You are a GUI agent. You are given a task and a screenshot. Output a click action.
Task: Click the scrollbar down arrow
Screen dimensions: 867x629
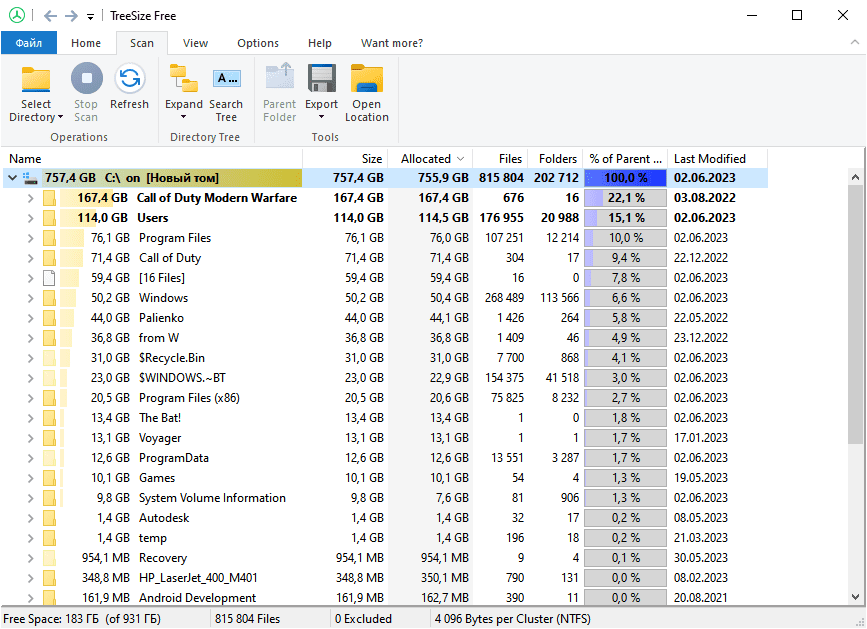855,597
